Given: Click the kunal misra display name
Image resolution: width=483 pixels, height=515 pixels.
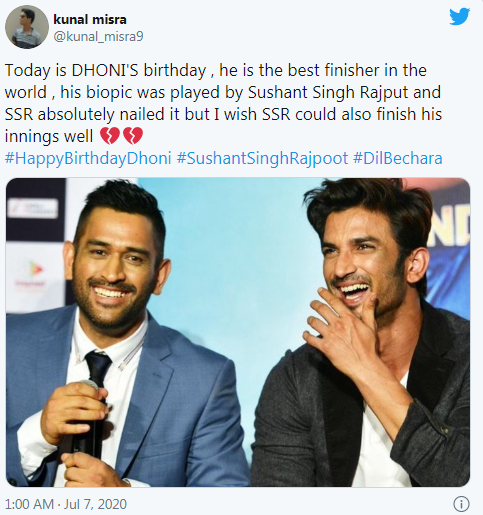Looking at the screenshot, I should click(90, 20).
